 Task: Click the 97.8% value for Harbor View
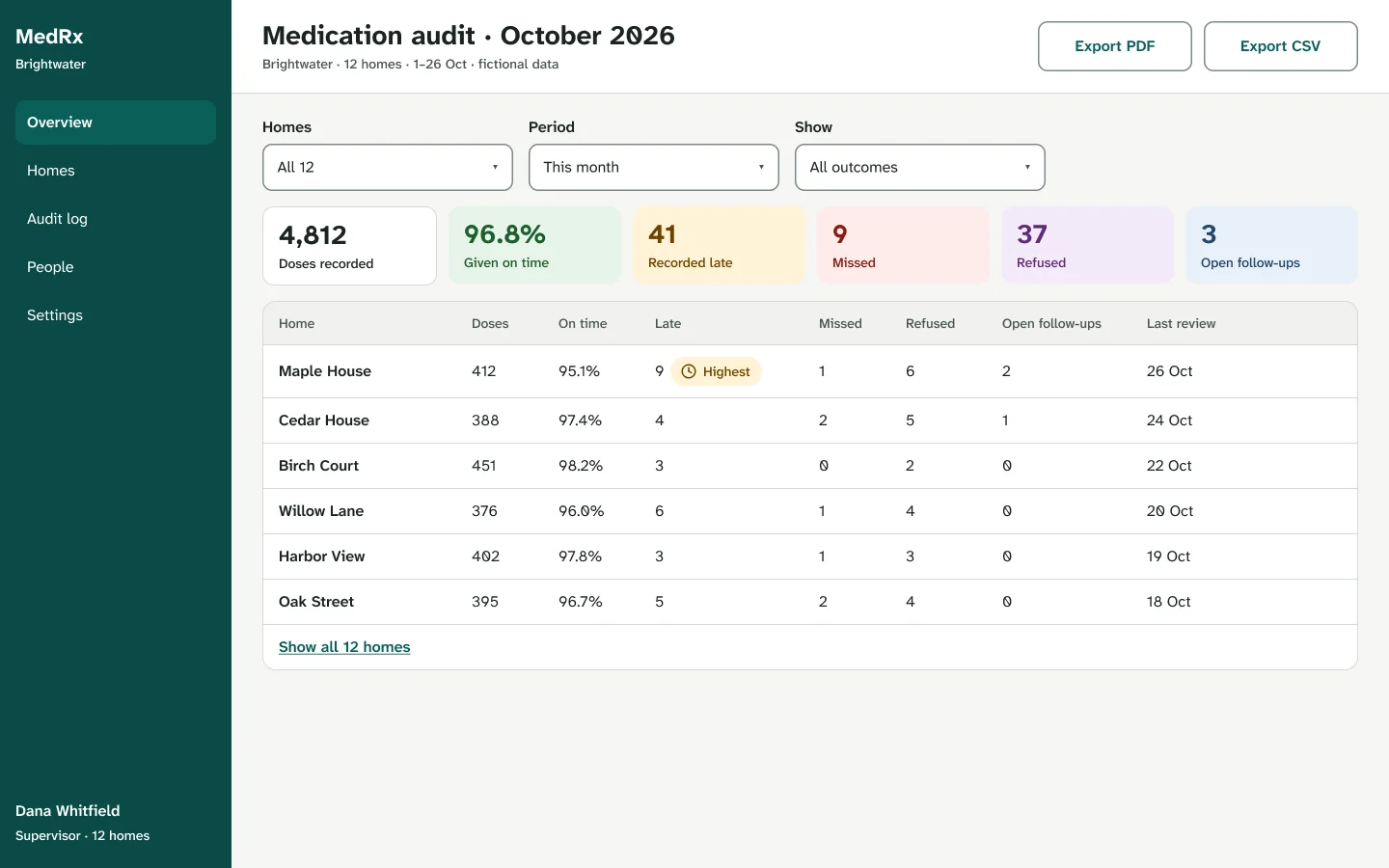click(581, 556)
